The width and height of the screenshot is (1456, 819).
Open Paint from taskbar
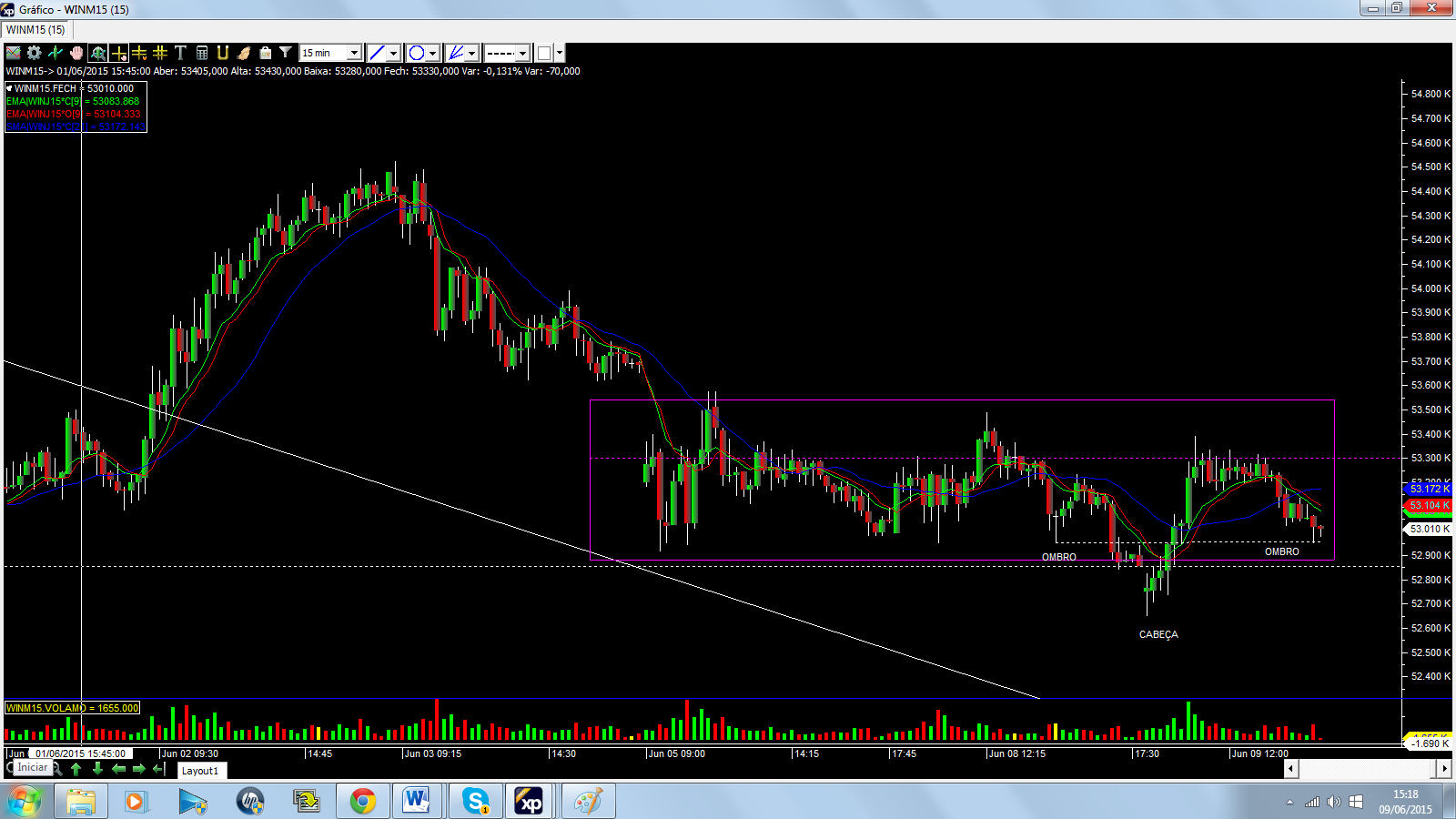tap(588, 802)
